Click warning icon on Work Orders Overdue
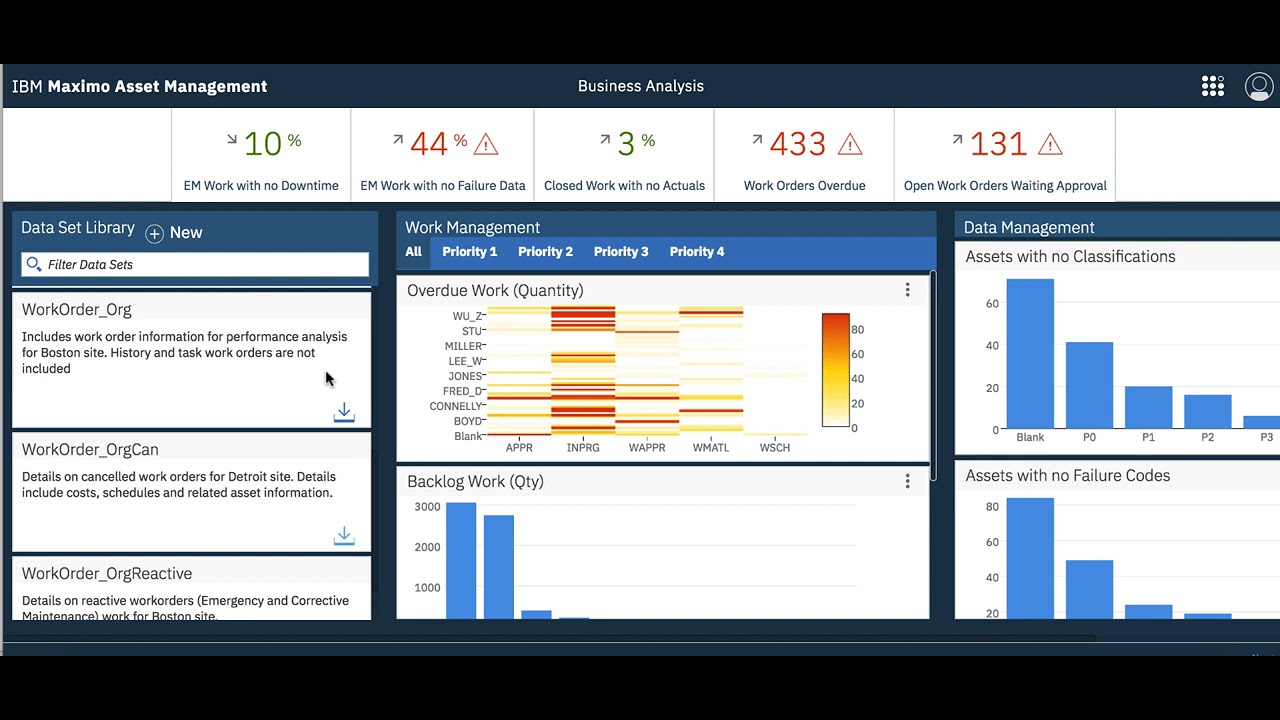The width and height of the screenshot is (1280, 720). [x=849, y=144]
